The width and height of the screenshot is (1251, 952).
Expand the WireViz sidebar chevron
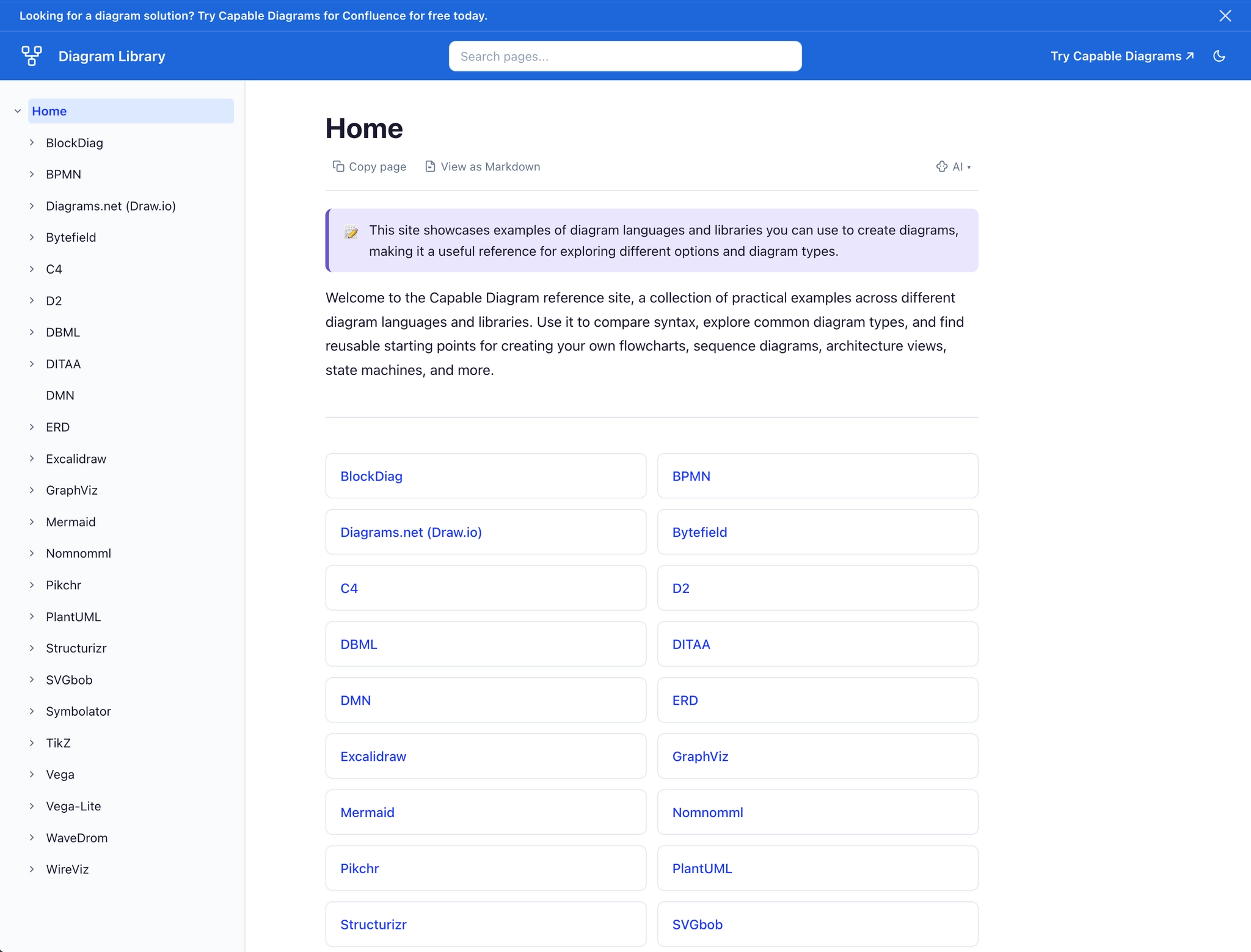32,869
